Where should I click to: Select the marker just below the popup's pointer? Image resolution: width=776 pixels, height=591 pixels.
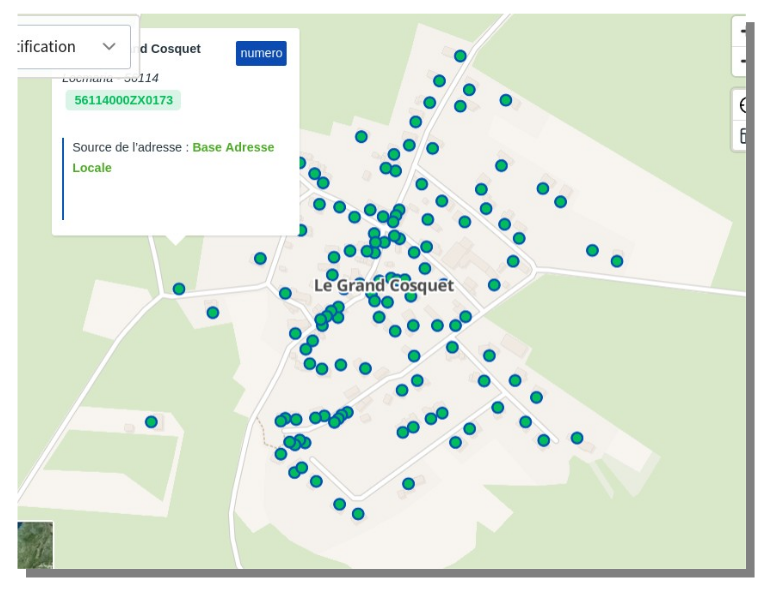coord(179,289)
